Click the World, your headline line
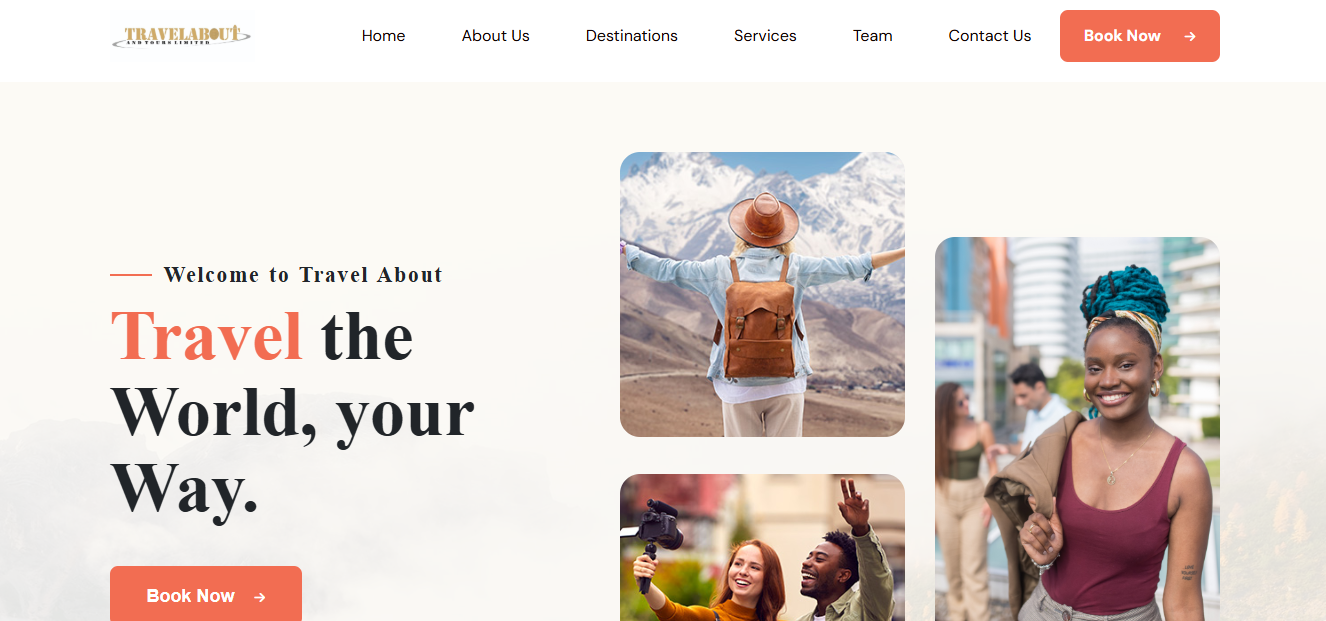This screenshot has width=1326, height=621. pyautogui.click(x=292, y=412)
